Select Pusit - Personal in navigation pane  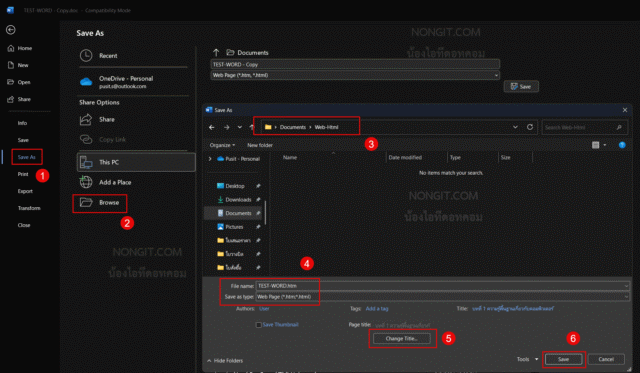point(239,159)
